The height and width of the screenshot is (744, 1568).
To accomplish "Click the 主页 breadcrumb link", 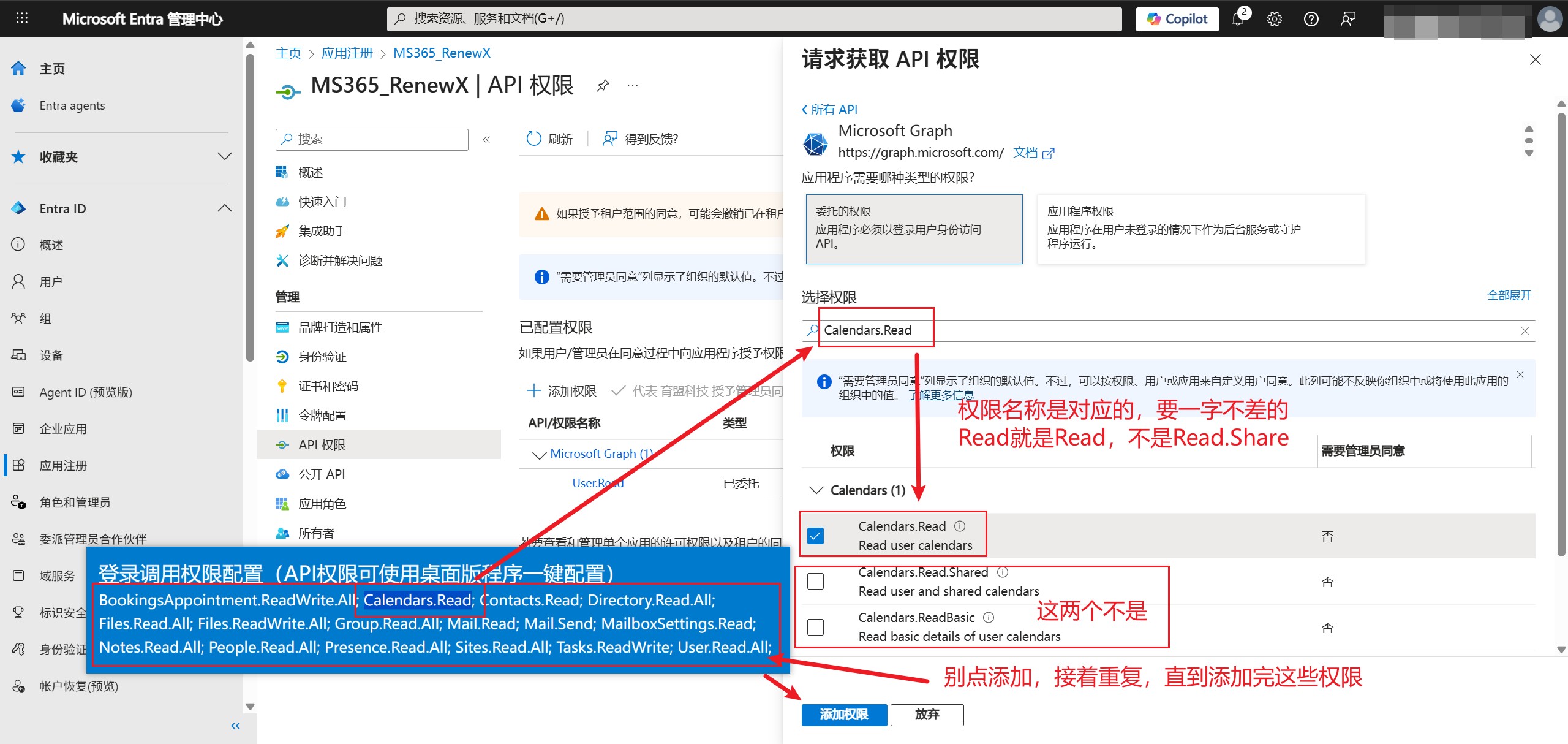I will coord(288,53).
